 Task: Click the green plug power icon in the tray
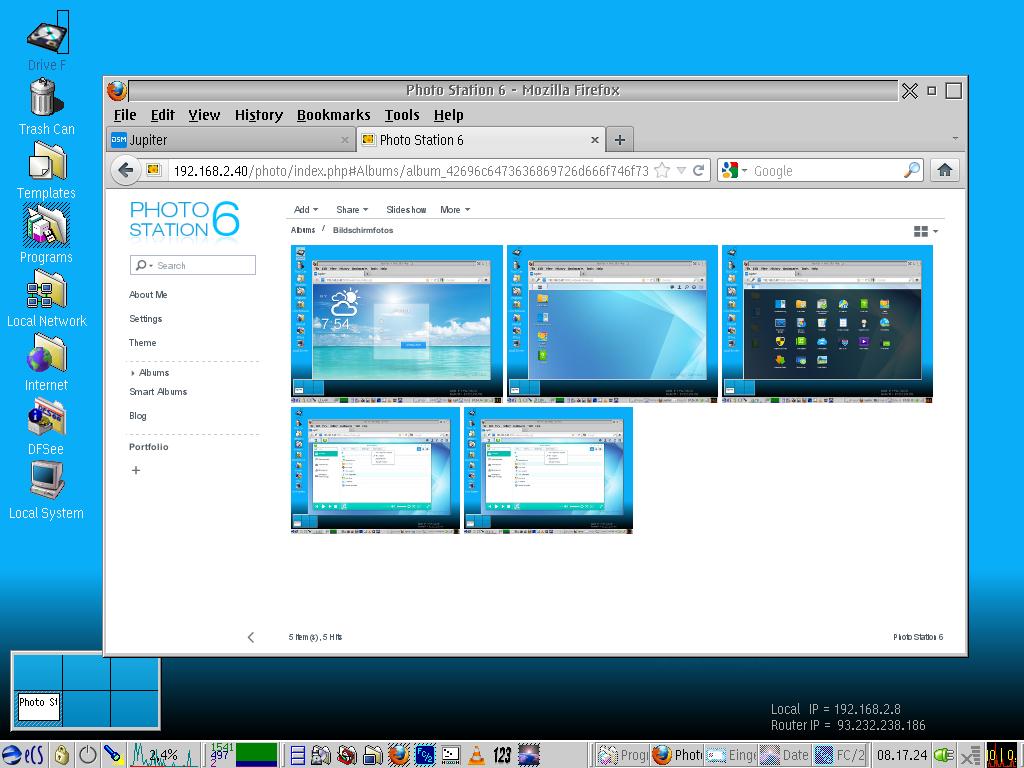coord(944,755)
